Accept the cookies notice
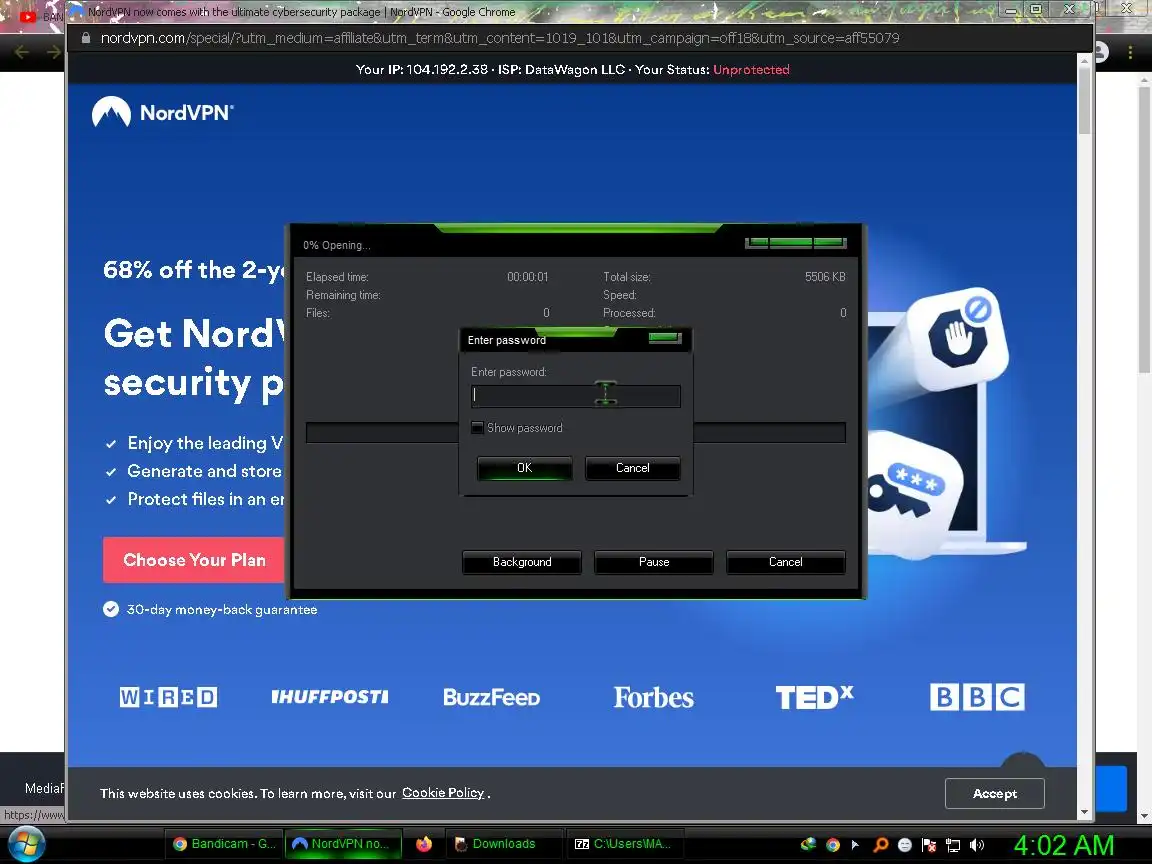The image size is (1152, 864). click(x=994, y=793)
